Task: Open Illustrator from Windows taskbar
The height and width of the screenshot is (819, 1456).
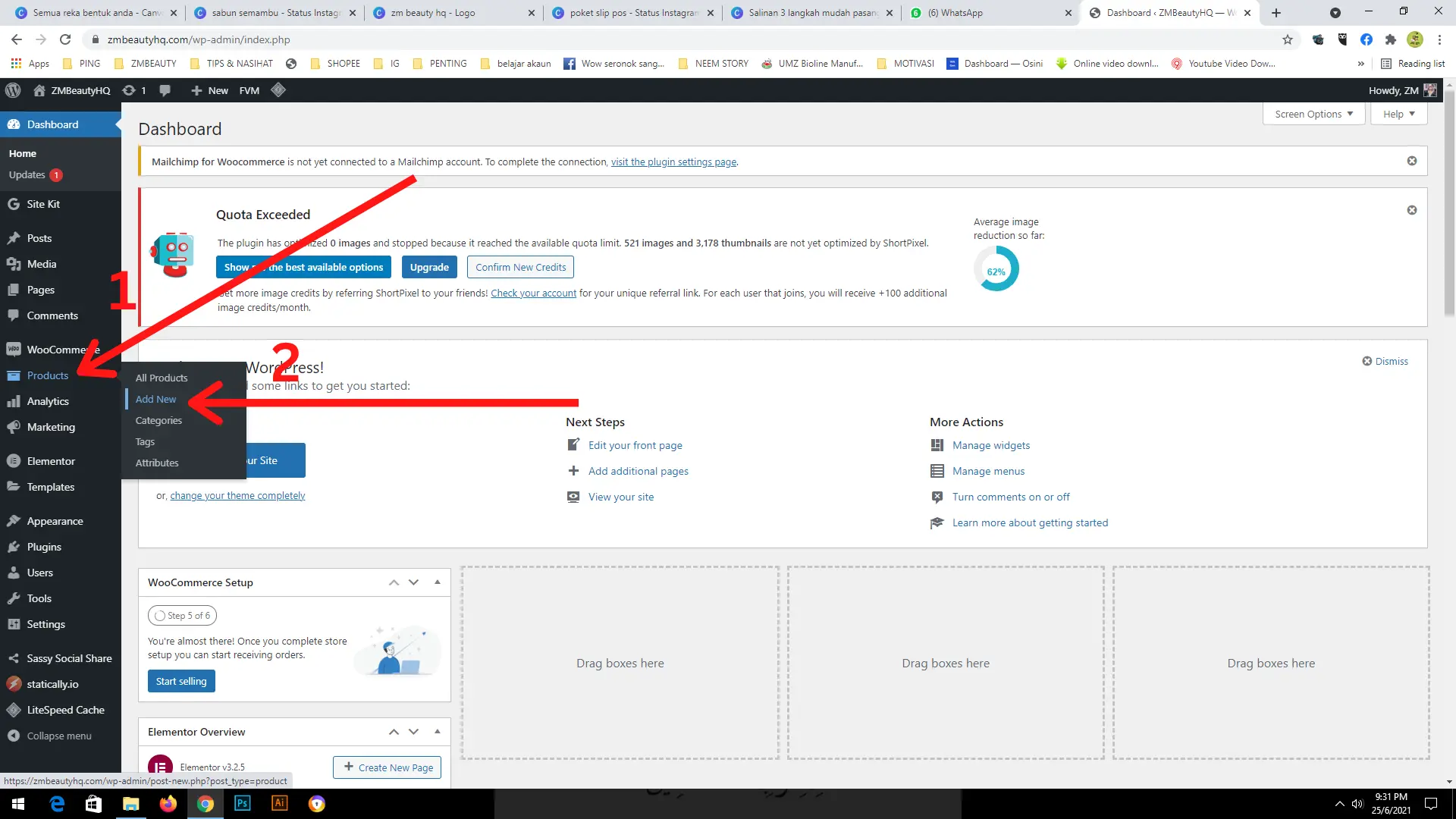Action: pyautogui.click(x=280, y=803)
